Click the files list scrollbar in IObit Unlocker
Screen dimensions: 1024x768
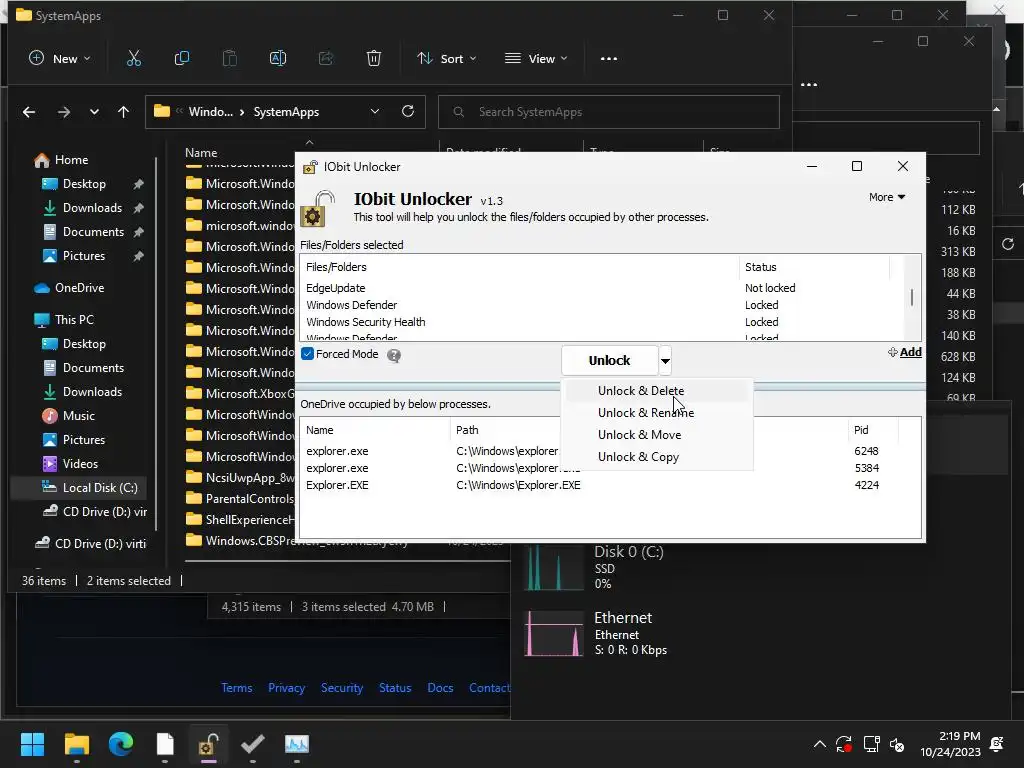pyautogui.click(x=912, y=298)
